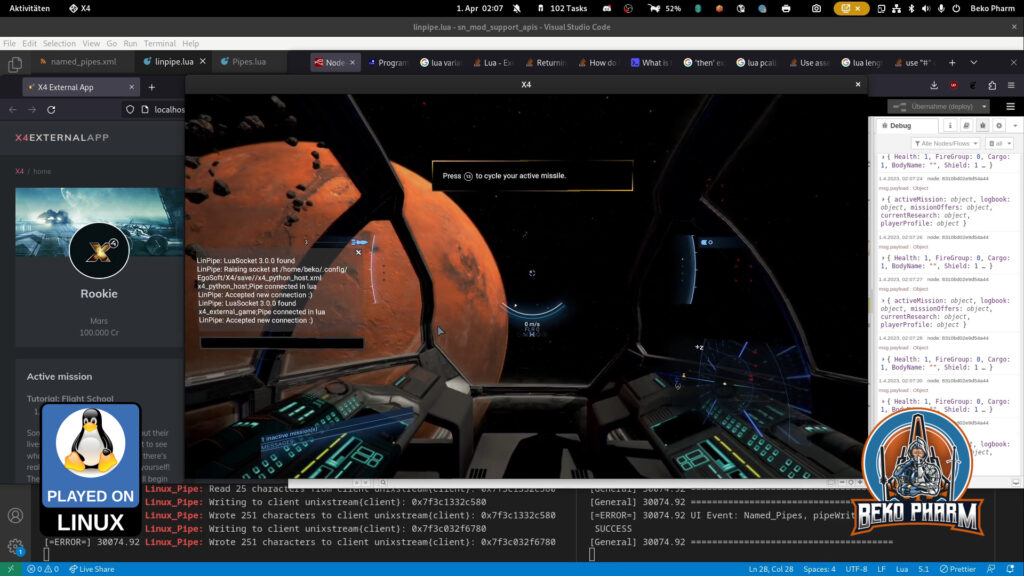The width and height of the screenshot is (1024, 576).
Task: Open the Selection menu in VS Code
Action: tap(59, 44)
